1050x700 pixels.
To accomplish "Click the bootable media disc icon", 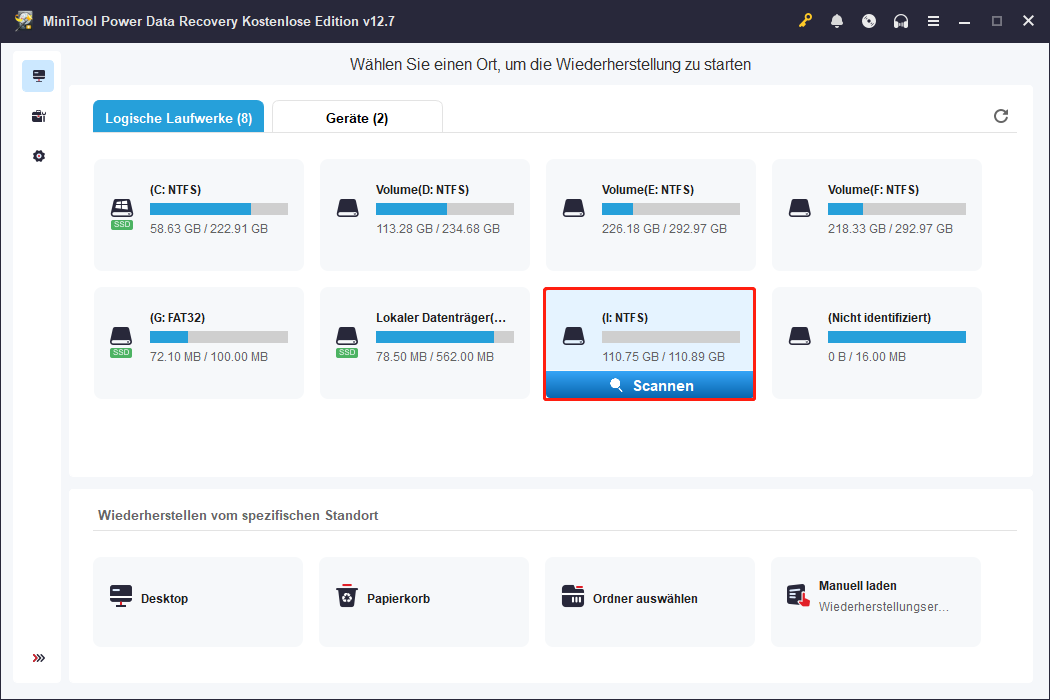I will [x=869, y=20].
